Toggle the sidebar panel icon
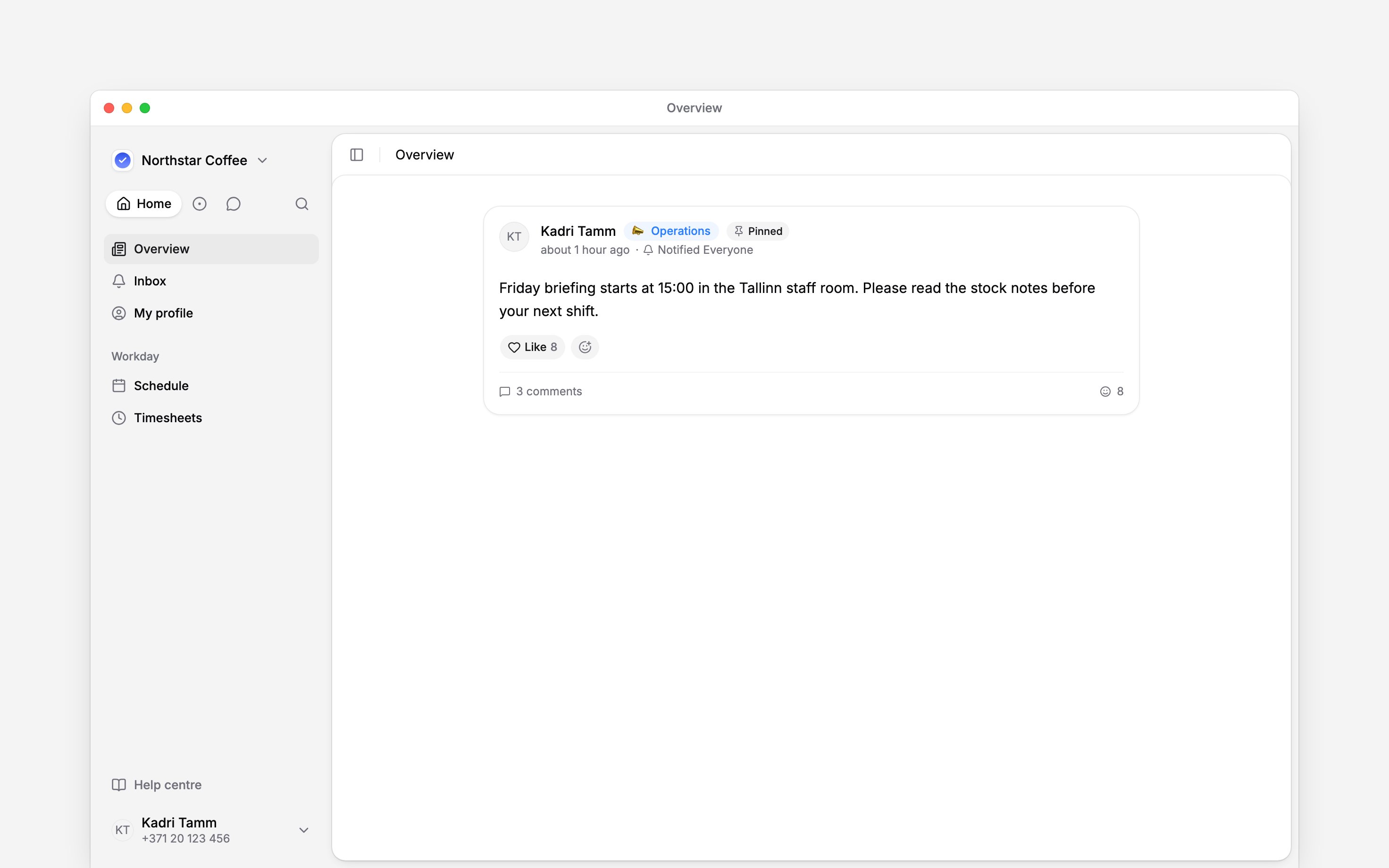Image resolution: width=1389 pixels, height=868 pixels. [x=356, y=154]
